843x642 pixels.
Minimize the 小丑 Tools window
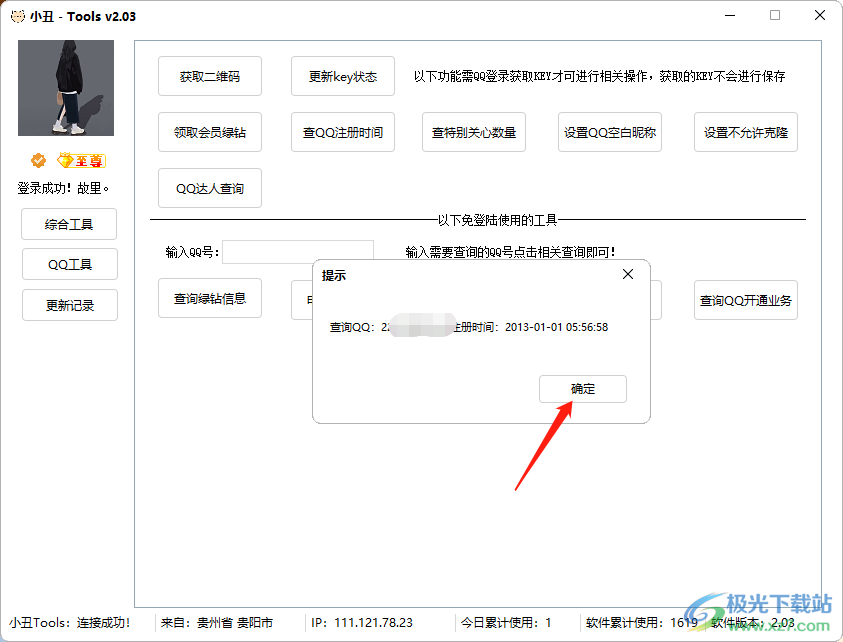point(730,16)
